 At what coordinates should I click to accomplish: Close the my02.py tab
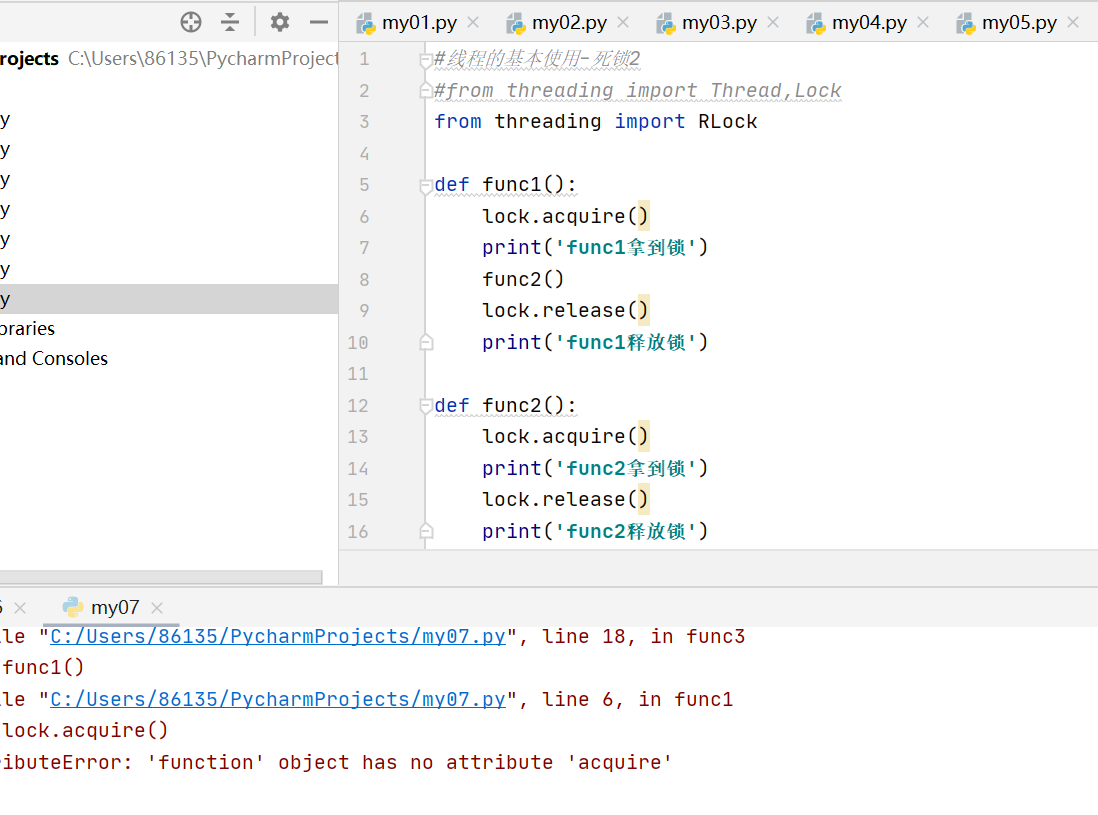point(623,22)
